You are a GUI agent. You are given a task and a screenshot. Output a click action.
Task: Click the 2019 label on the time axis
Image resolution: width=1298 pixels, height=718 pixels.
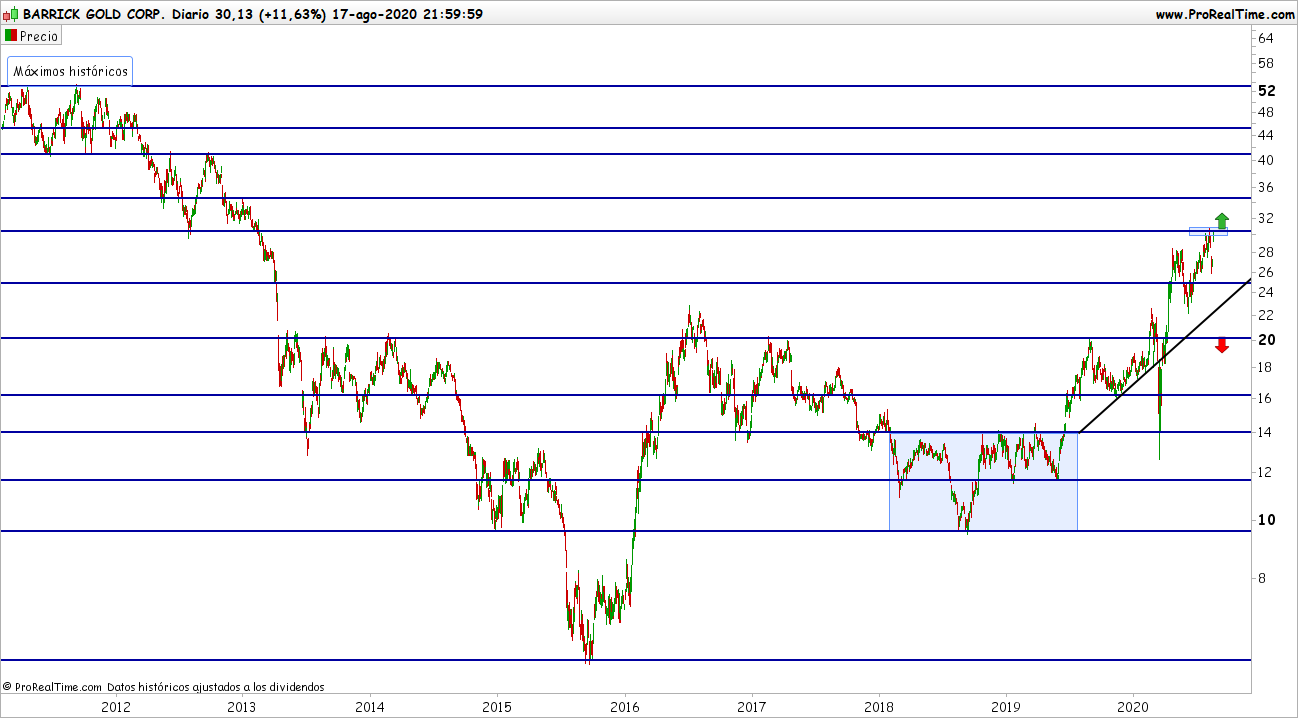[x=1006, y=707]
